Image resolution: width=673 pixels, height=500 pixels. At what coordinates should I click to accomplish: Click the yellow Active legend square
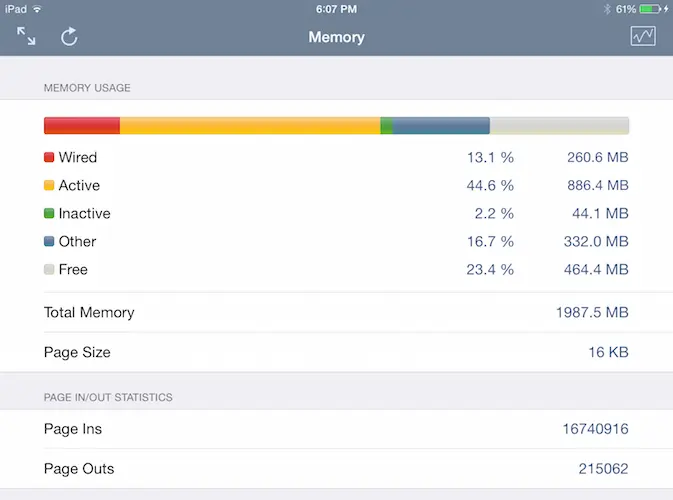(49, 186)
